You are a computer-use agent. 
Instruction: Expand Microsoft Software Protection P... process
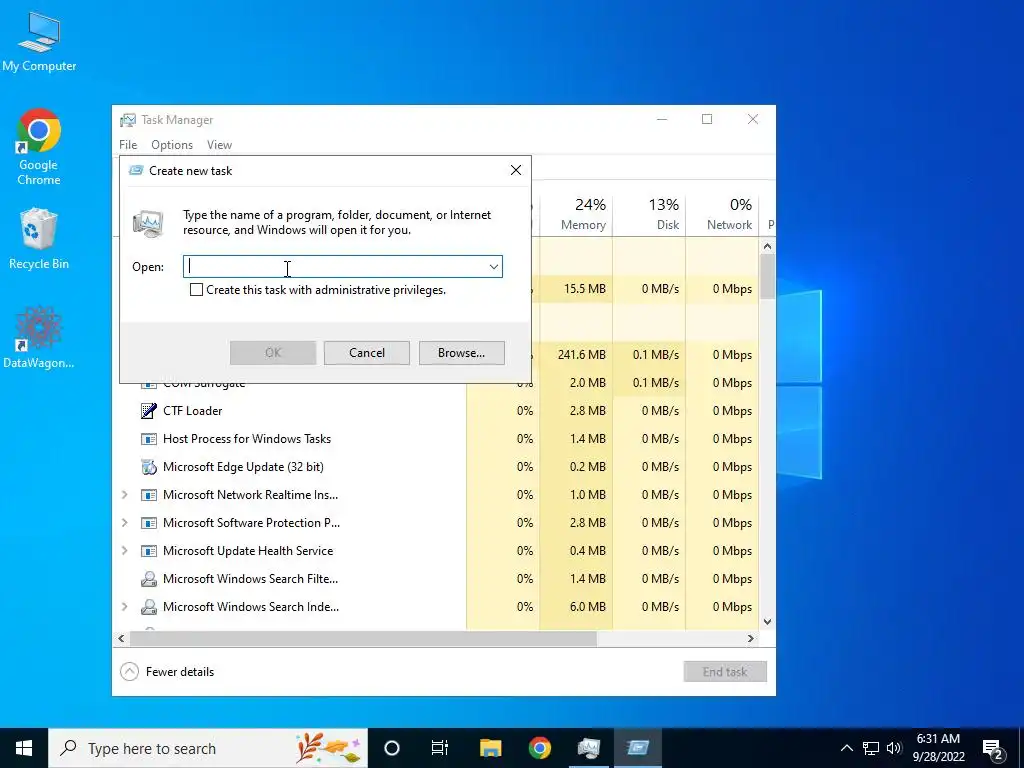coord(125,523)
